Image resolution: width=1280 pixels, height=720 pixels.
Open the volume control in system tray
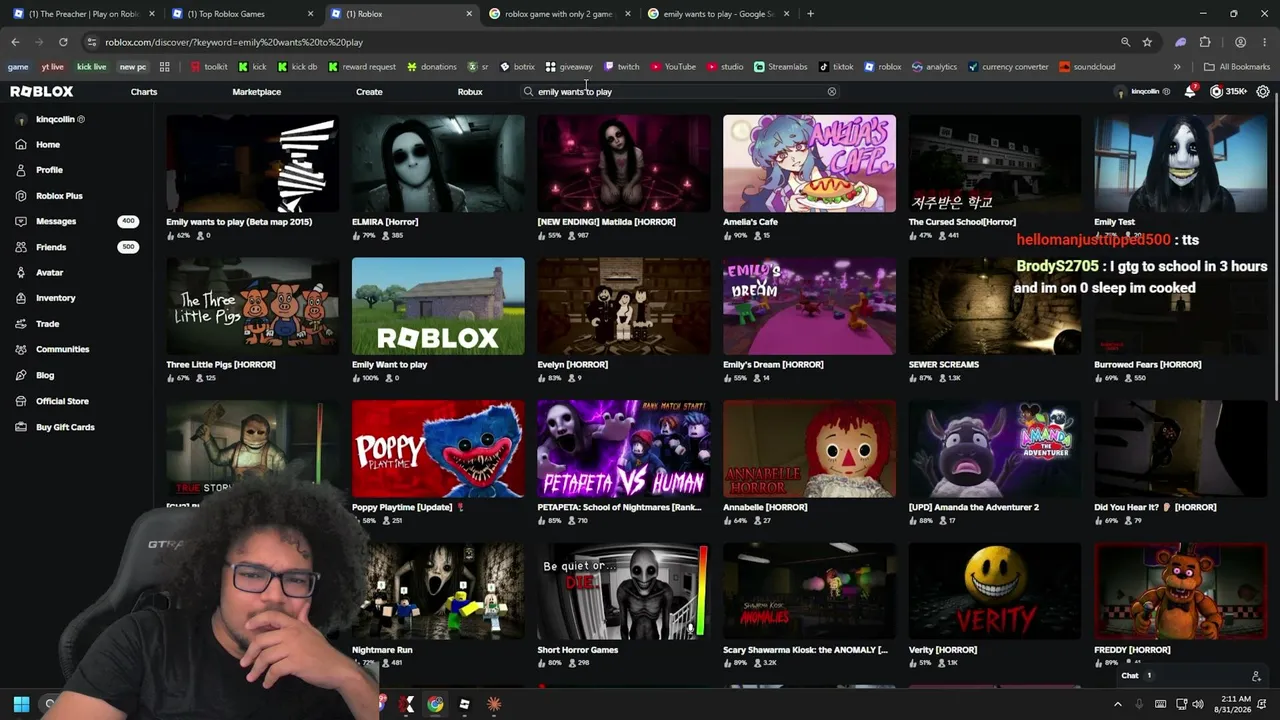click(x=1197, y=704)
